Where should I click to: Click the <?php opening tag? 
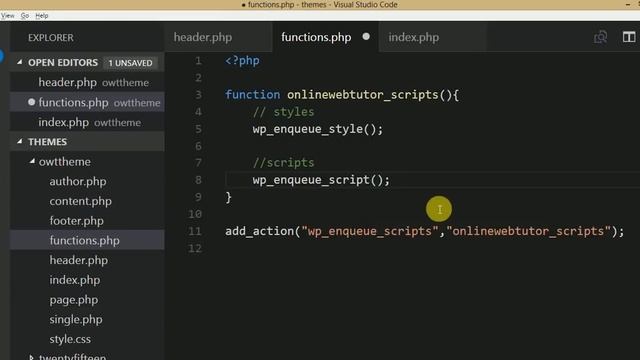pyautogui.click(x=242, y=61)
